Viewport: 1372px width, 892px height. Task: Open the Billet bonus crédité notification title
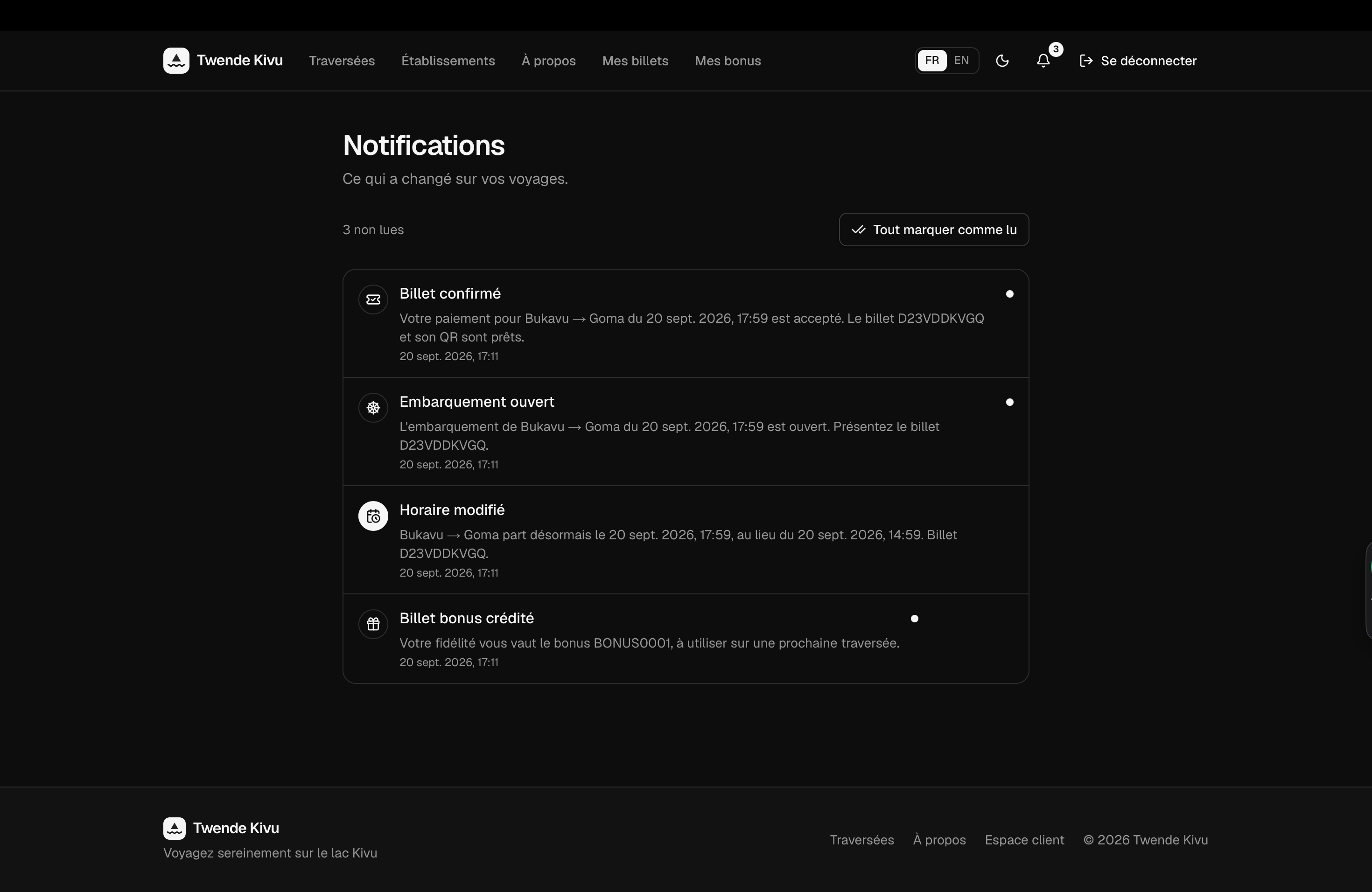coord(466,619)
